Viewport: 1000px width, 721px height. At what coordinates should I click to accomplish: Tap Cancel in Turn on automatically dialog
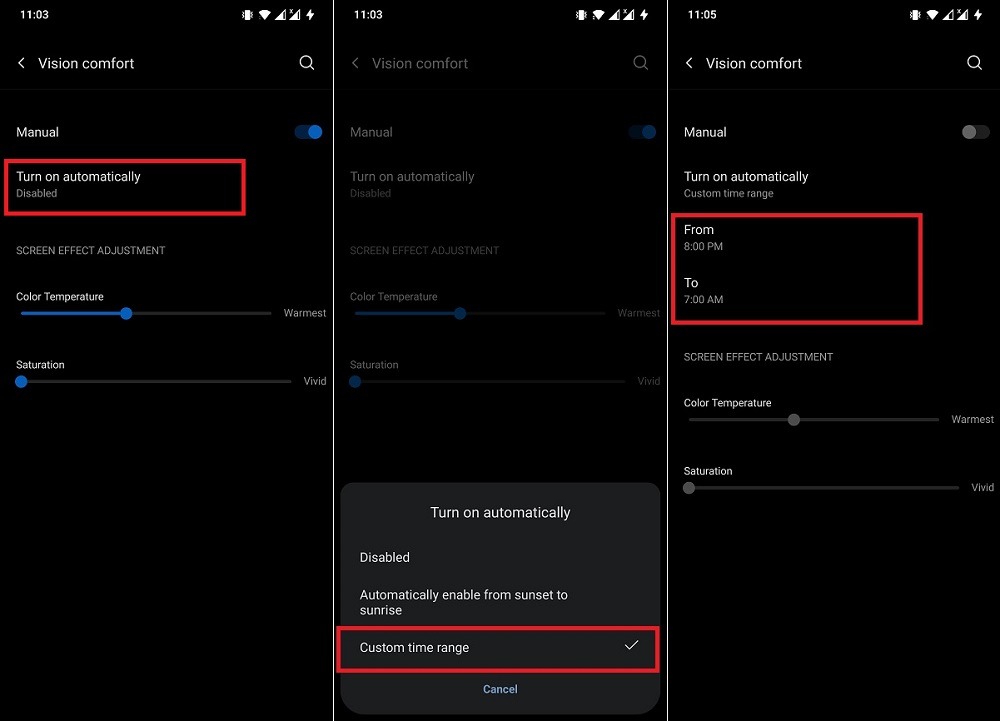pyautogui.click(x=500, y=689)
